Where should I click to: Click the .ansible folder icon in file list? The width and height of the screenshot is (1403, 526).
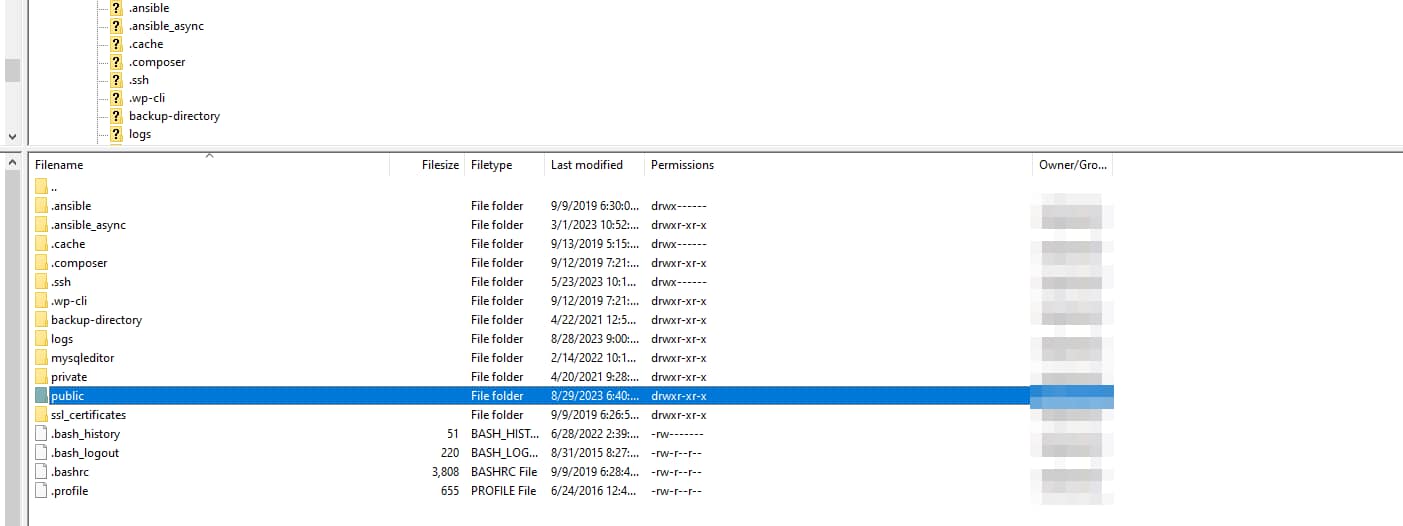point(41,206)
